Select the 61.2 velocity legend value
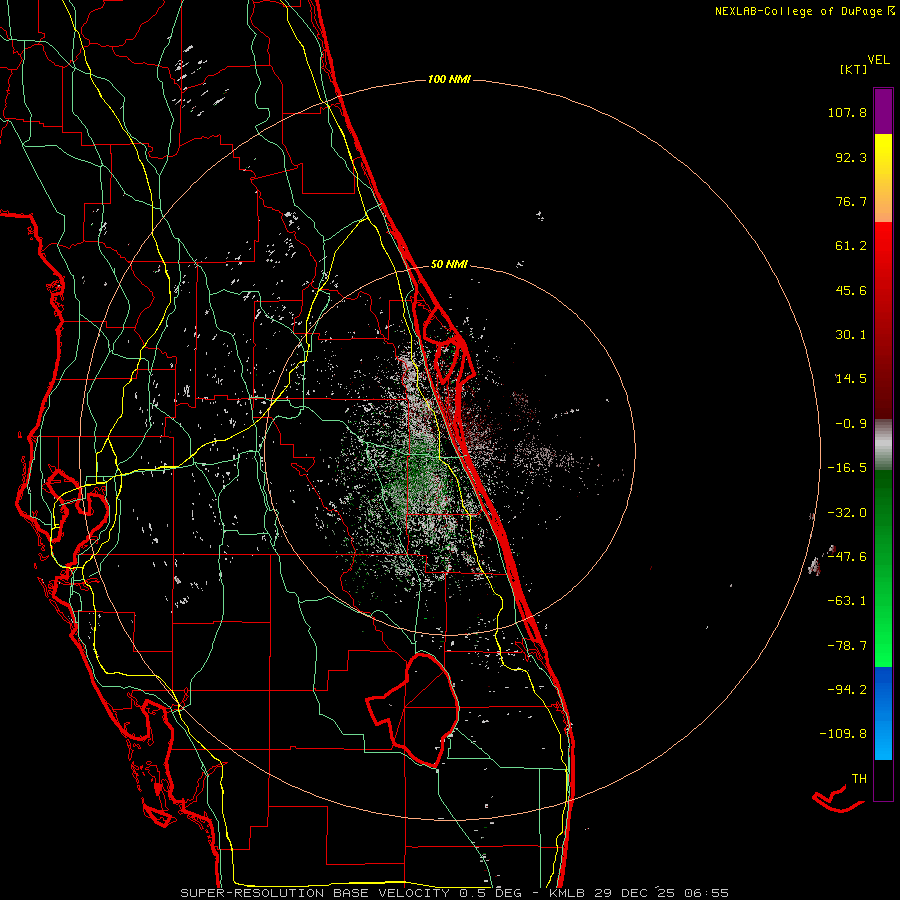 tap(851, 246)
